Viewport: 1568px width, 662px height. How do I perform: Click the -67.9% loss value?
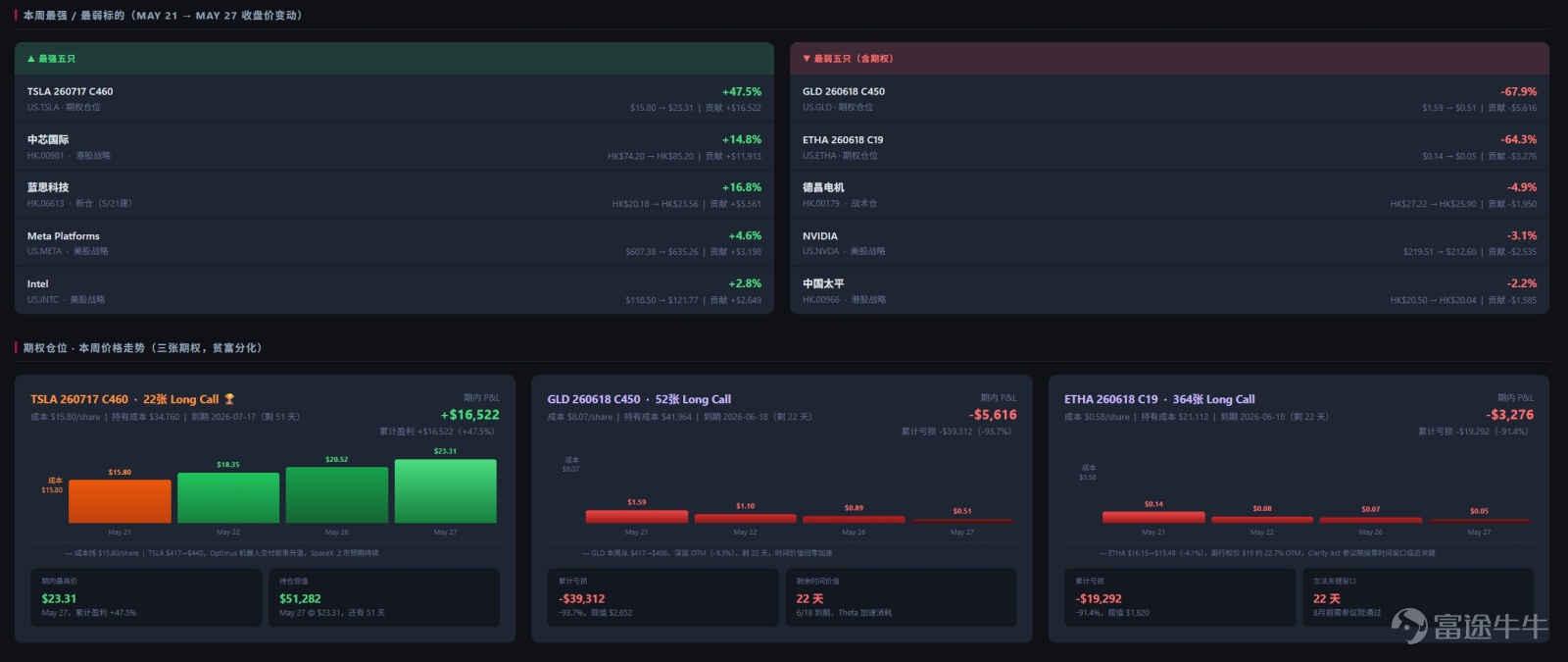click(x=1518, y=91)
